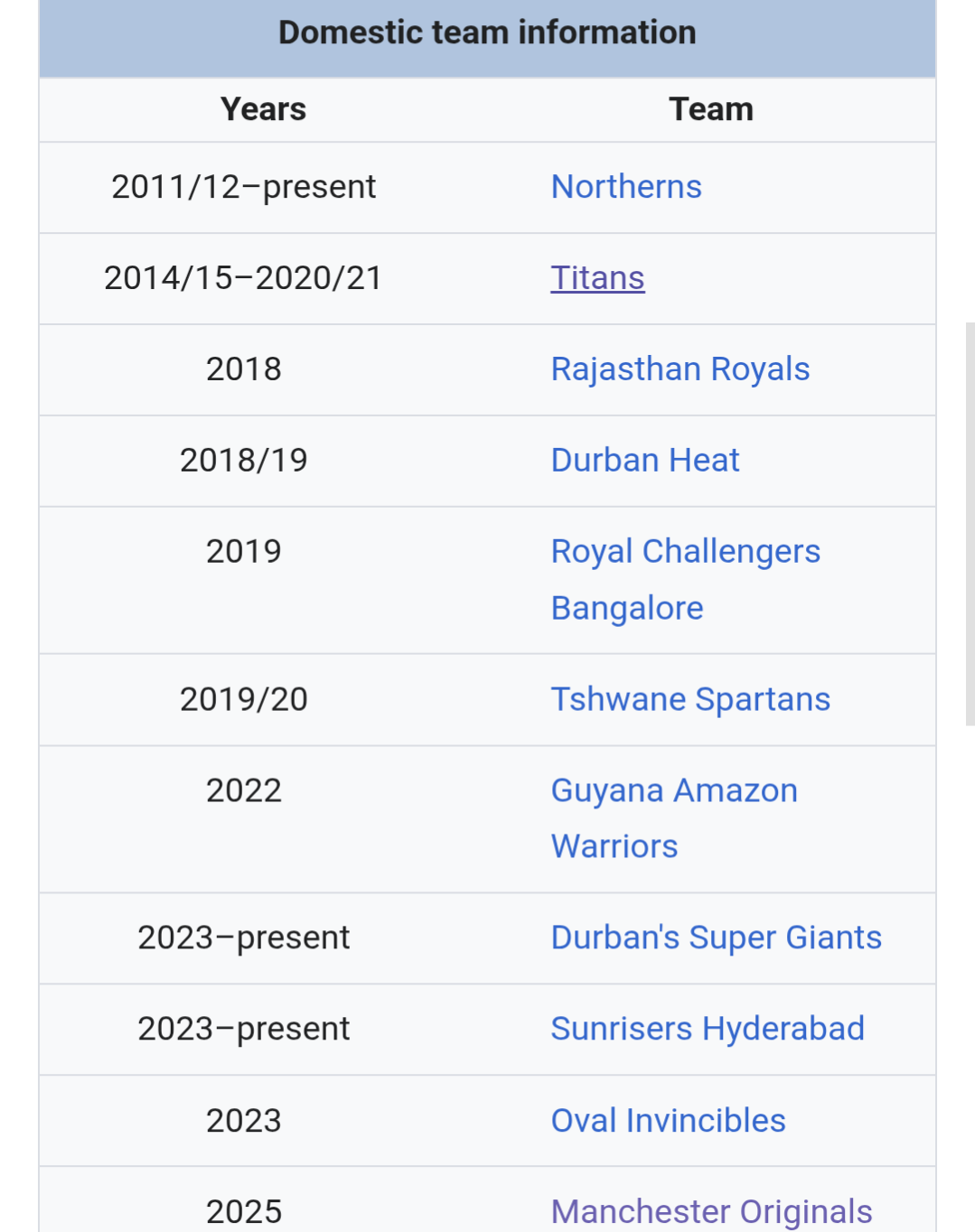Click the 2014/15–2020/21 years cell

pyautogui.click(x=243, y=278)
